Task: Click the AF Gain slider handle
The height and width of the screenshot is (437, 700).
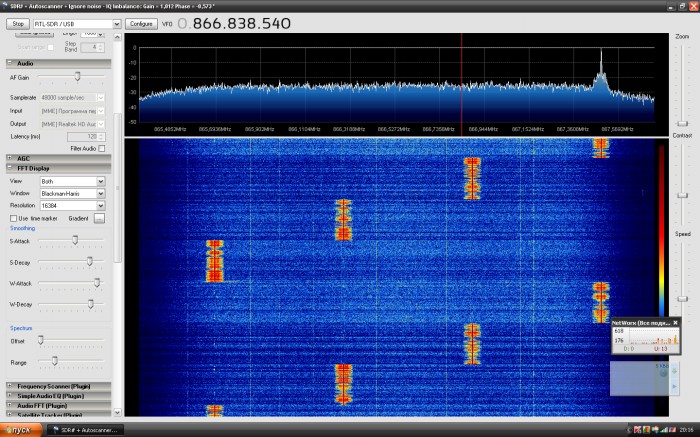Action: coord(78,76)
